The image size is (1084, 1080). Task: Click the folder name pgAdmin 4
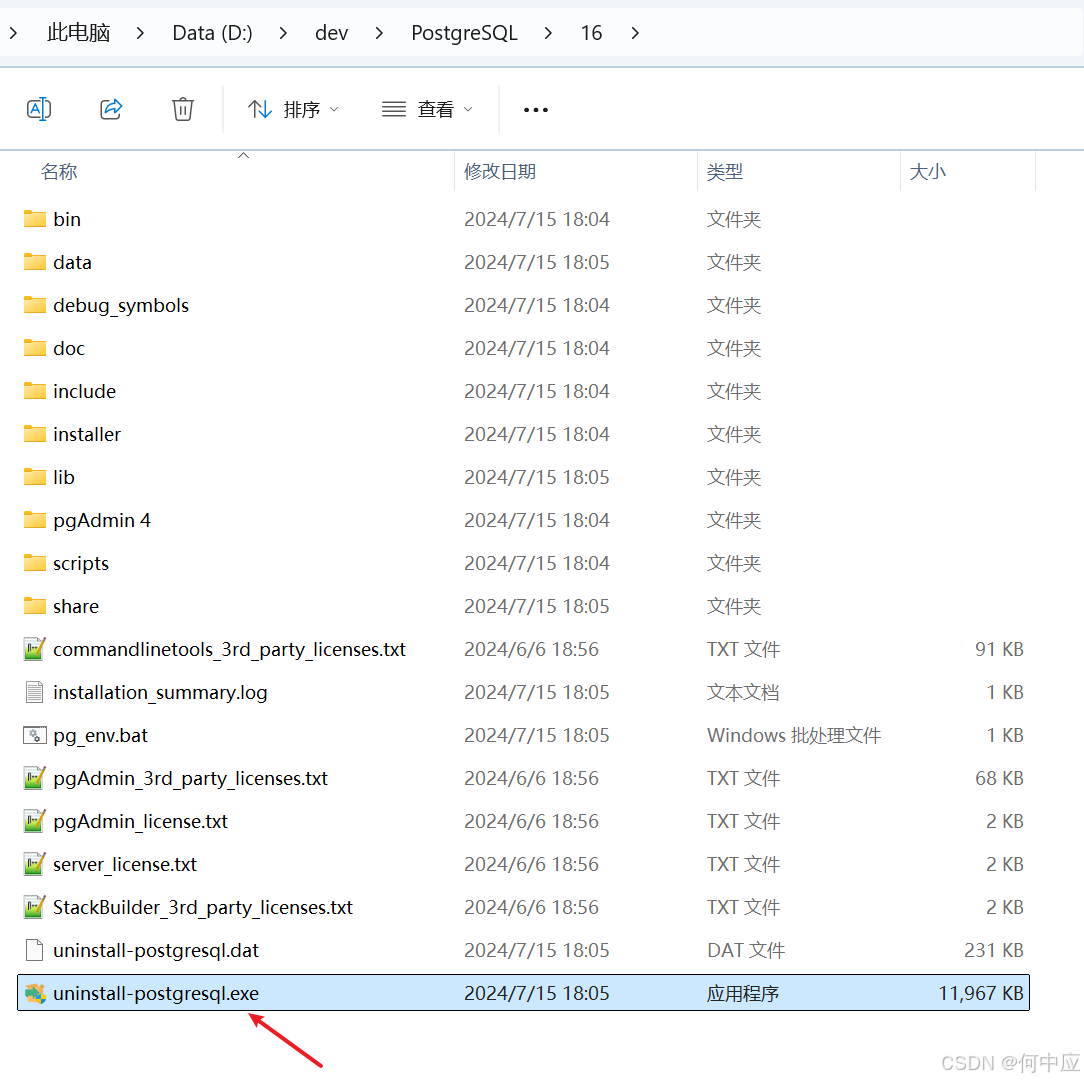click(x=102, y=521)
